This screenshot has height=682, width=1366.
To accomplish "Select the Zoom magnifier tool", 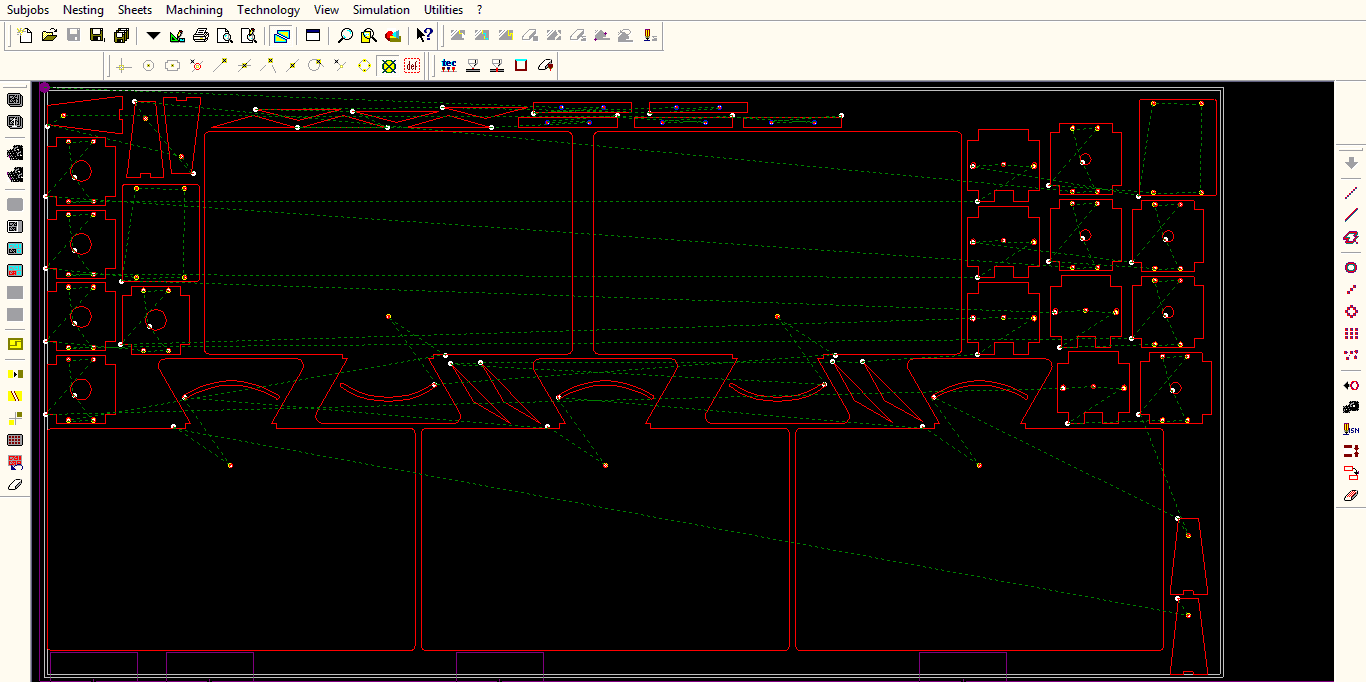I will (345, 36).
